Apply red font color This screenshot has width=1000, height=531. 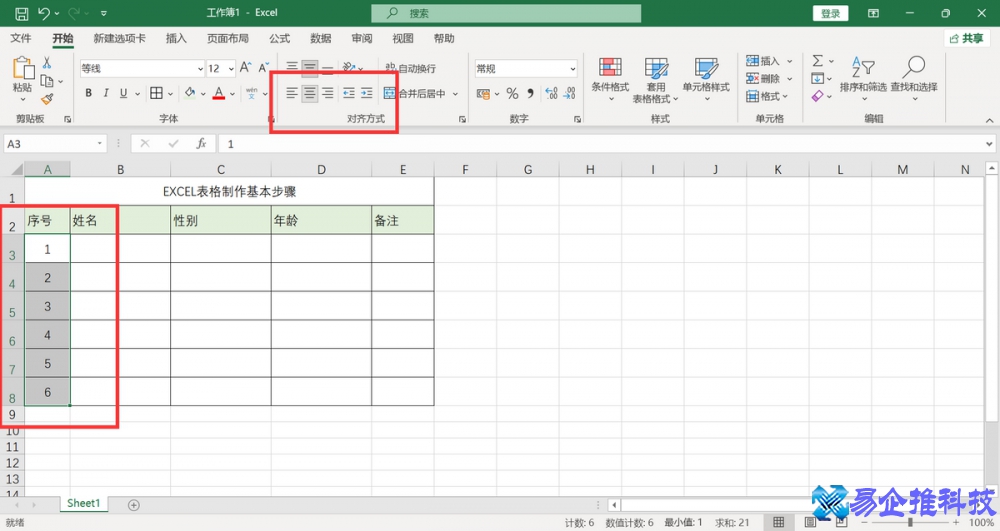tap(219, 93)
